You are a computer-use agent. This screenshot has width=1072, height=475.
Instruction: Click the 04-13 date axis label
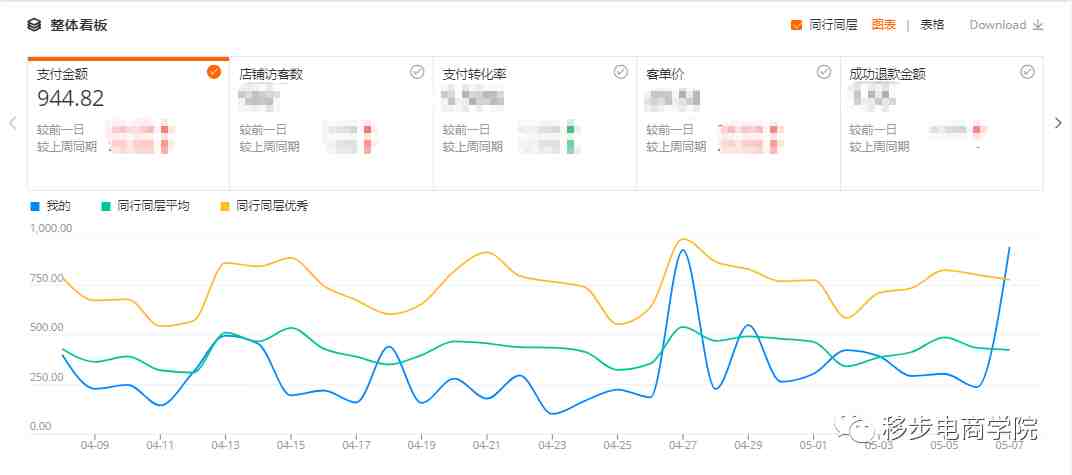pyautogui.click(x=225, y=445)
